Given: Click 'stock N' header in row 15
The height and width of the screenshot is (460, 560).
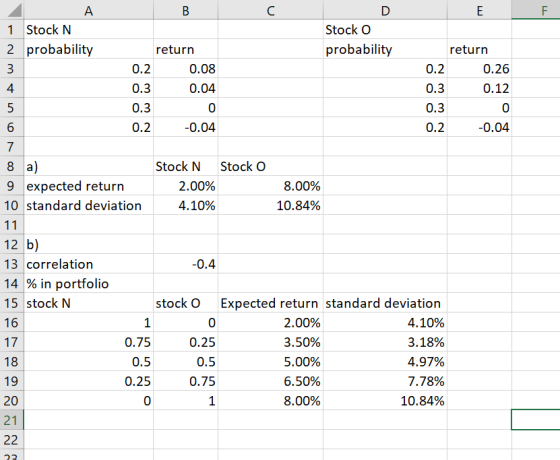Looking at the screenshot, I should (89, 303).
